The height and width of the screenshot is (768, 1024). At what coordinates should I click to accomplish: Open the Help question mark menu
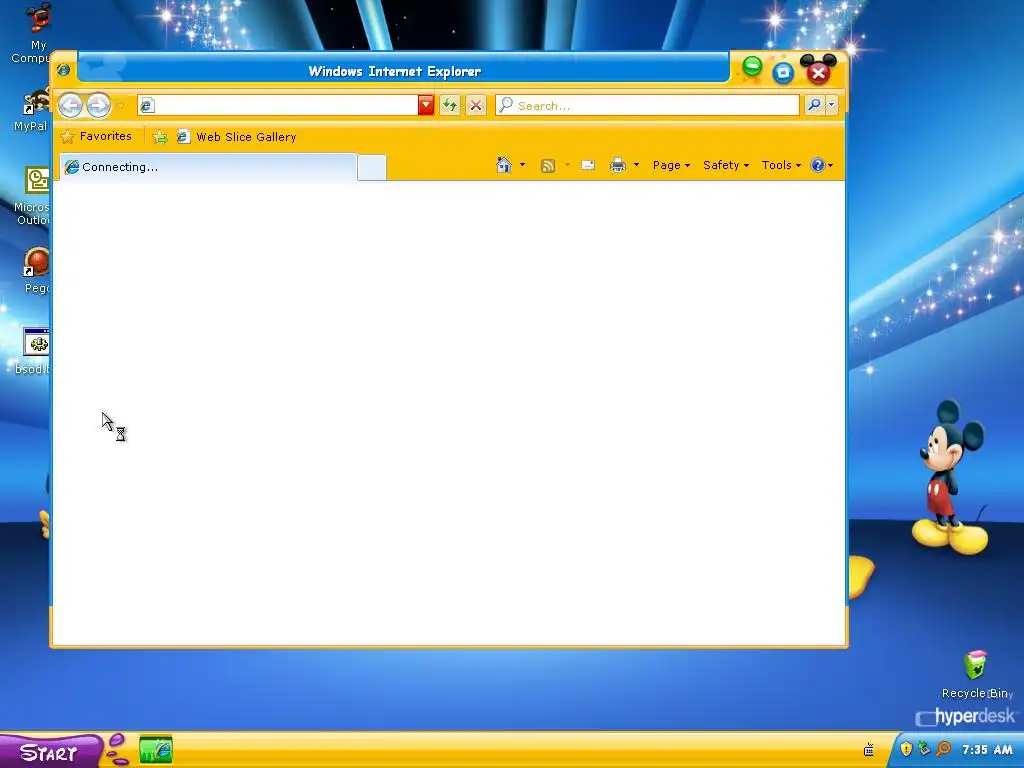click(x=822, y=165)
